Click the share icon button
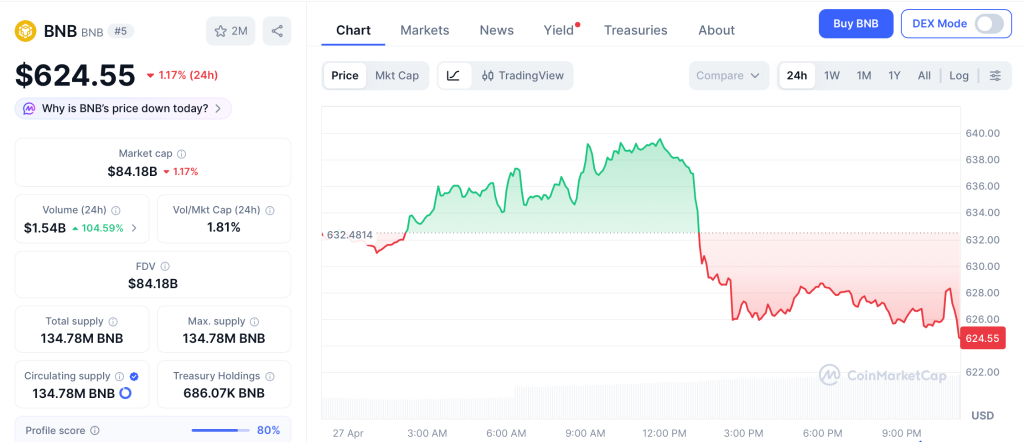The width and height of the screenshot is (1024, 442). [277, 31]
